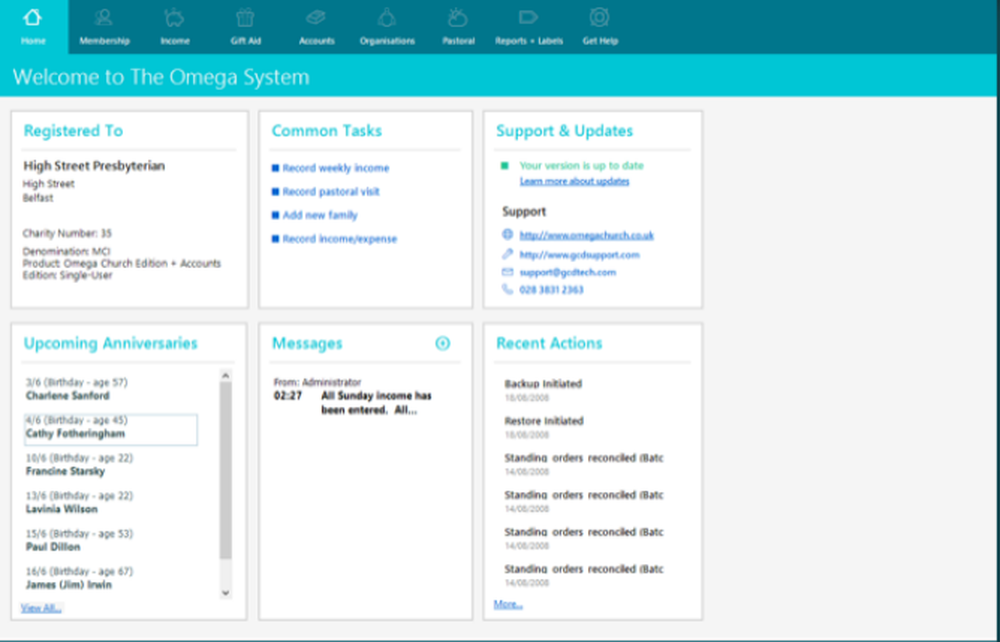This screenshot has width=1000, height=642.
Task: Click the add message plus icon
Action: [x=443, y=344]
